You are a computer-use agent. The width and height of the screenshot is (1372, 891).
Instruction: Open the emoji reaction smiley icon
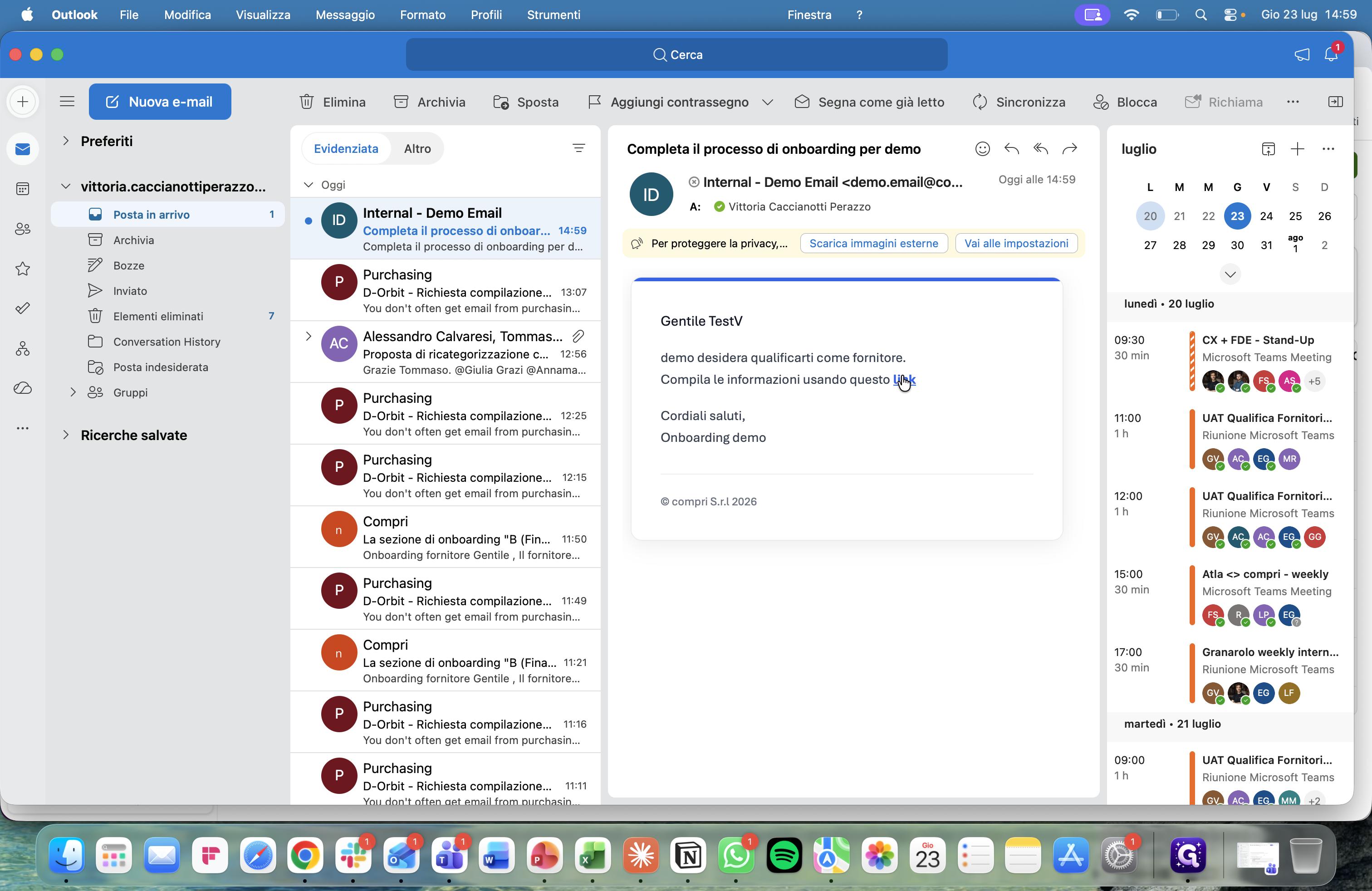click(982, 149)
